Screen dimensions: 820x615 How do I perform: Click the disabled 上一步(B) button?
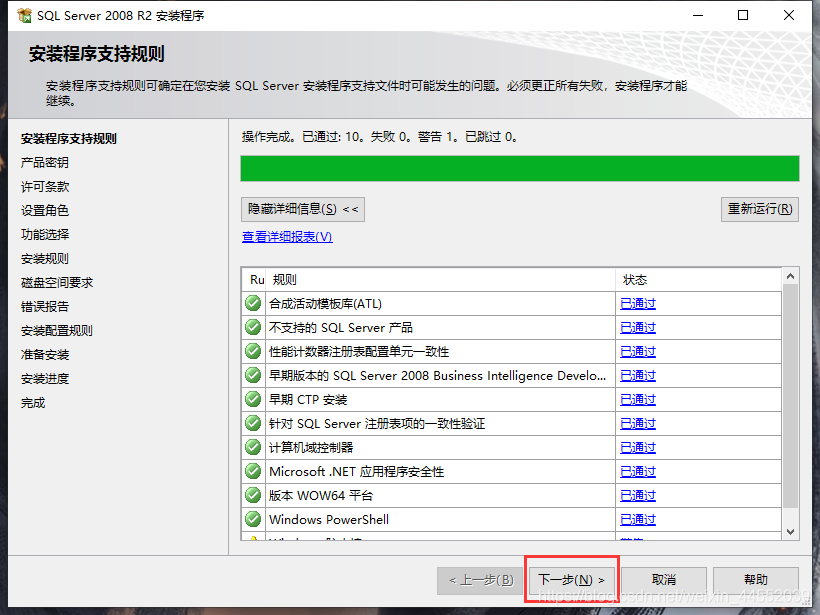[x=481, y=580]
